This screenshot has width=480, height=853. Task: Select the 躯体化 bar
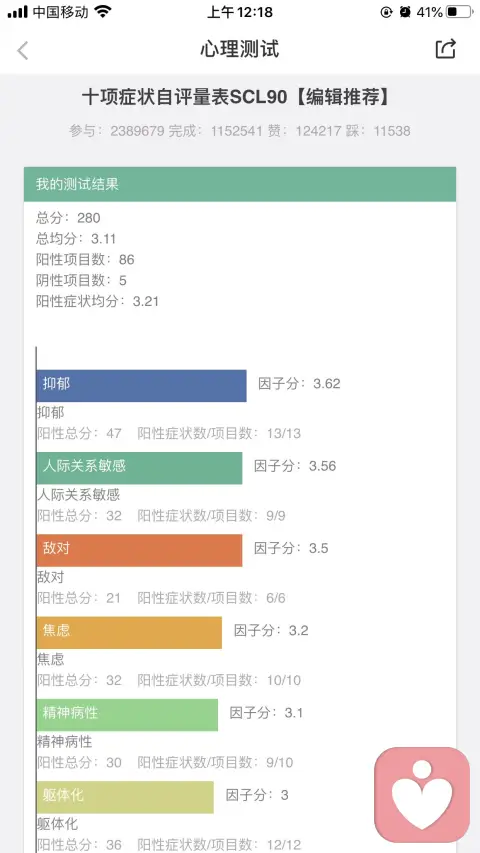[x=125, y=797]
